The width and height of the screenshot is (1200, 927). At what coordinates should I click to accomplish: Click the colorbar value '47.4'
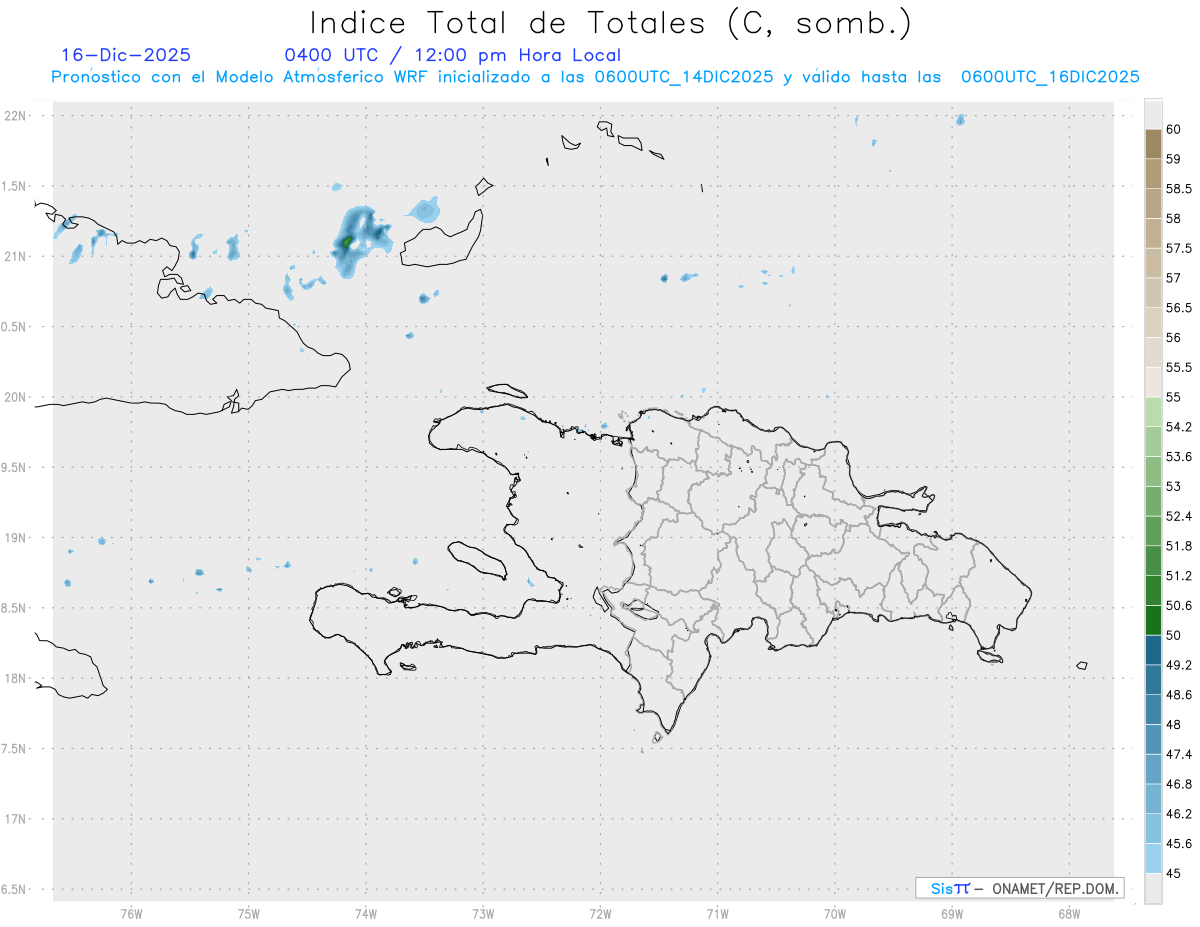pos(1178,754)
